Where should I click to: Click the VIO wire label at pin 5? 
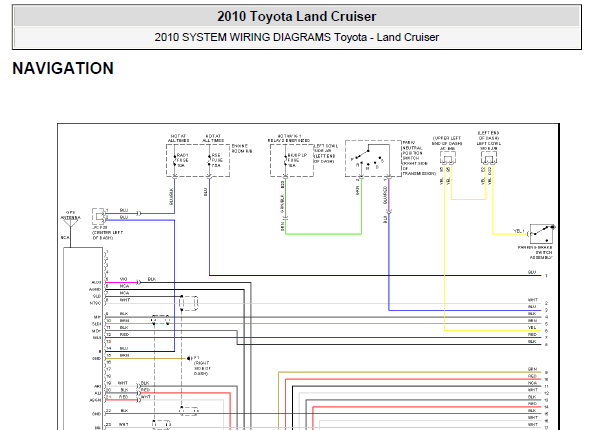123,279
